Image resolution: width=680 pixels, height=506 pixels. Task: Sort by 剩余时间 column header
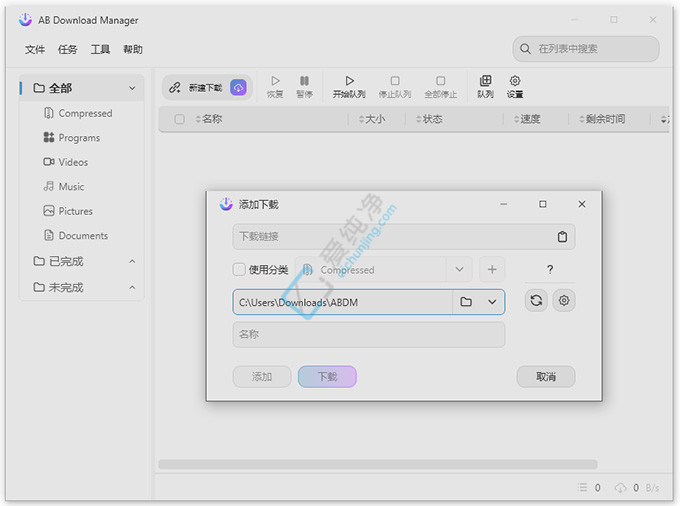602,119
